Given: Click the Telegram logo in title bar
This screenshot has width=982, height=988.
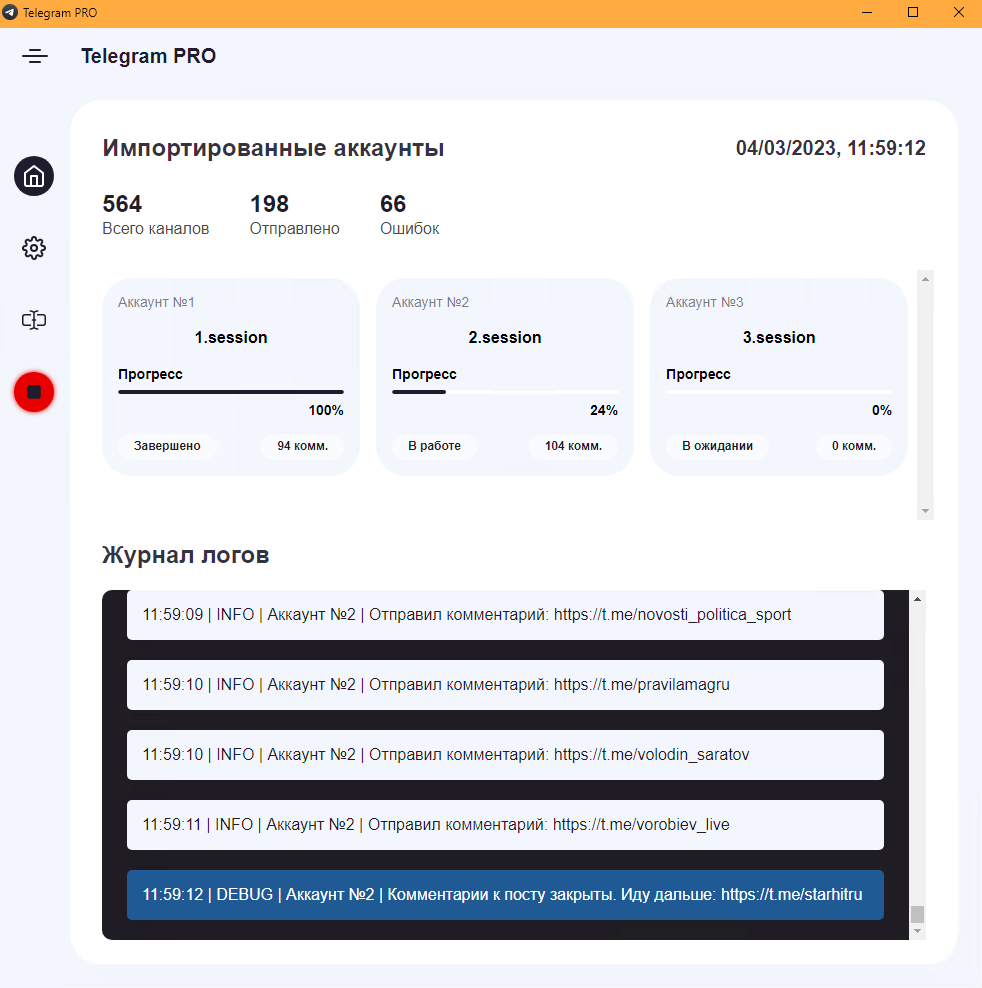Looking at the screenshot, I should (10, 13).
